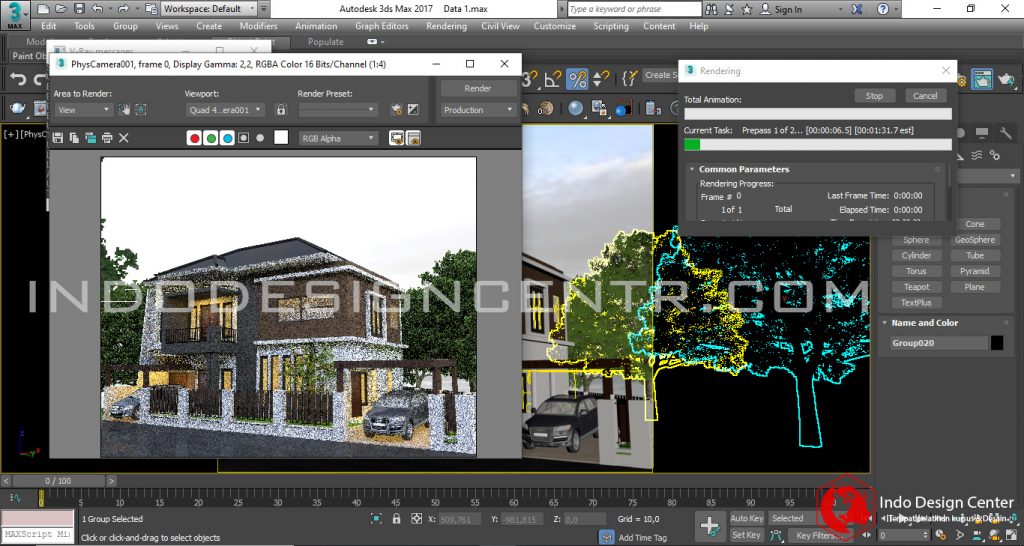Click the Render button in frame window
Viewport: 1024px width, 546px height.
click(478, 88)
